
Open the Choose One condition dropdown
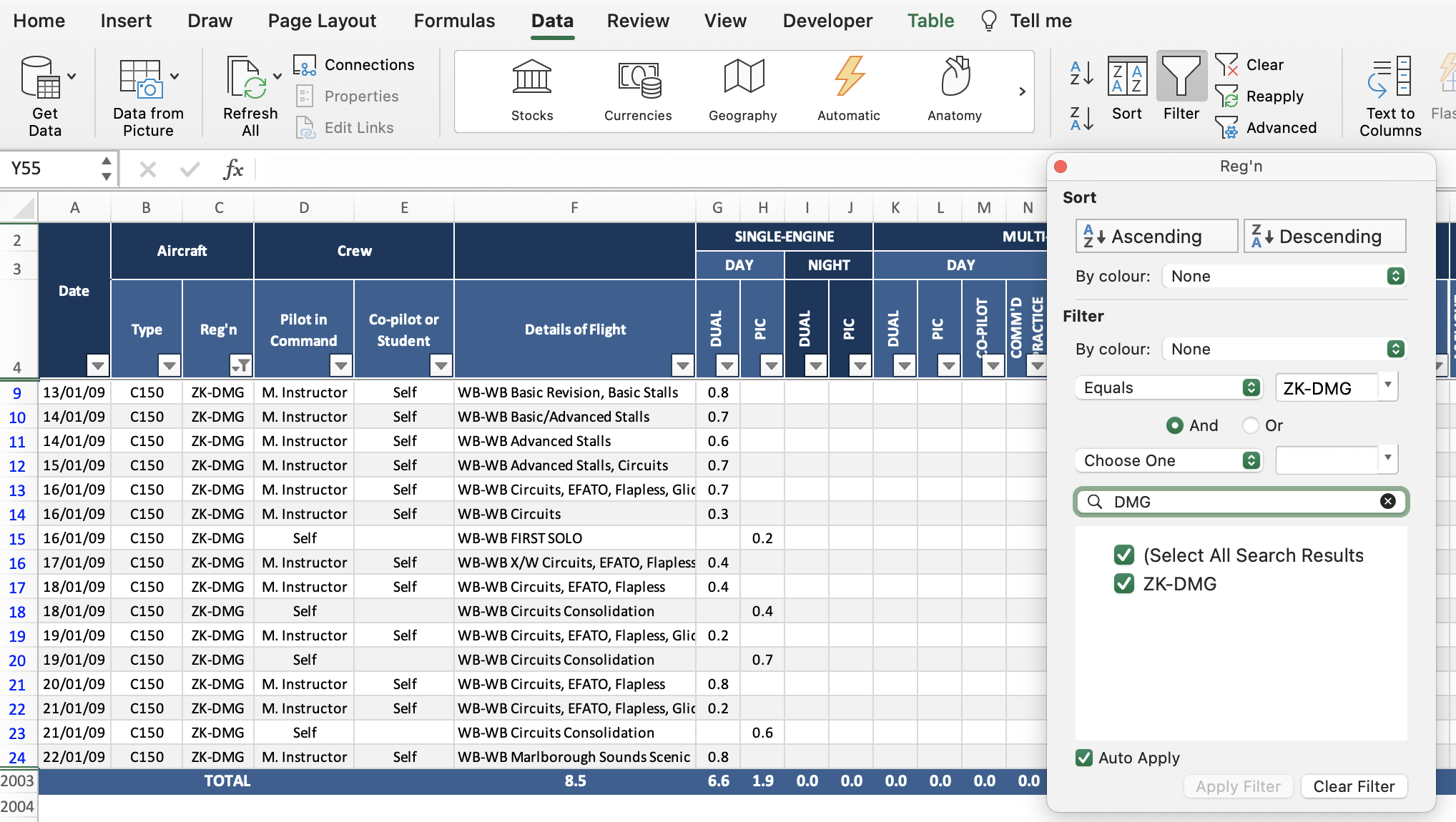pos(1169,460)
